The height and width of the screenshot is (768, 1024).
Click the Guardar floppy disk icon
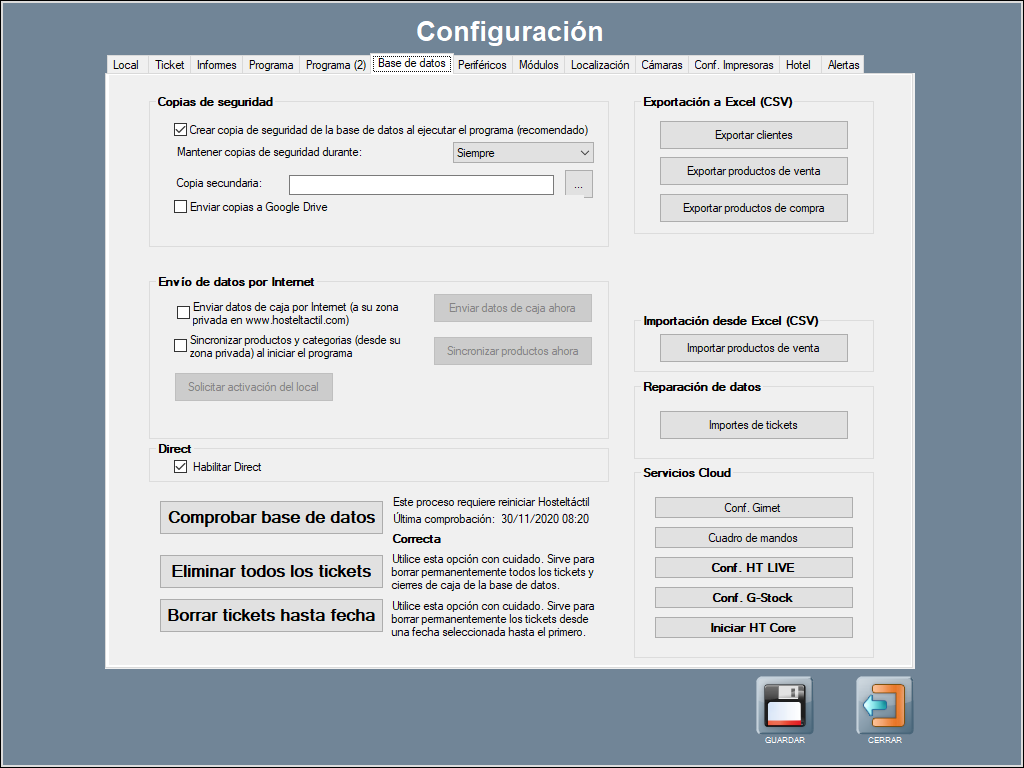[x=784, y=706]
